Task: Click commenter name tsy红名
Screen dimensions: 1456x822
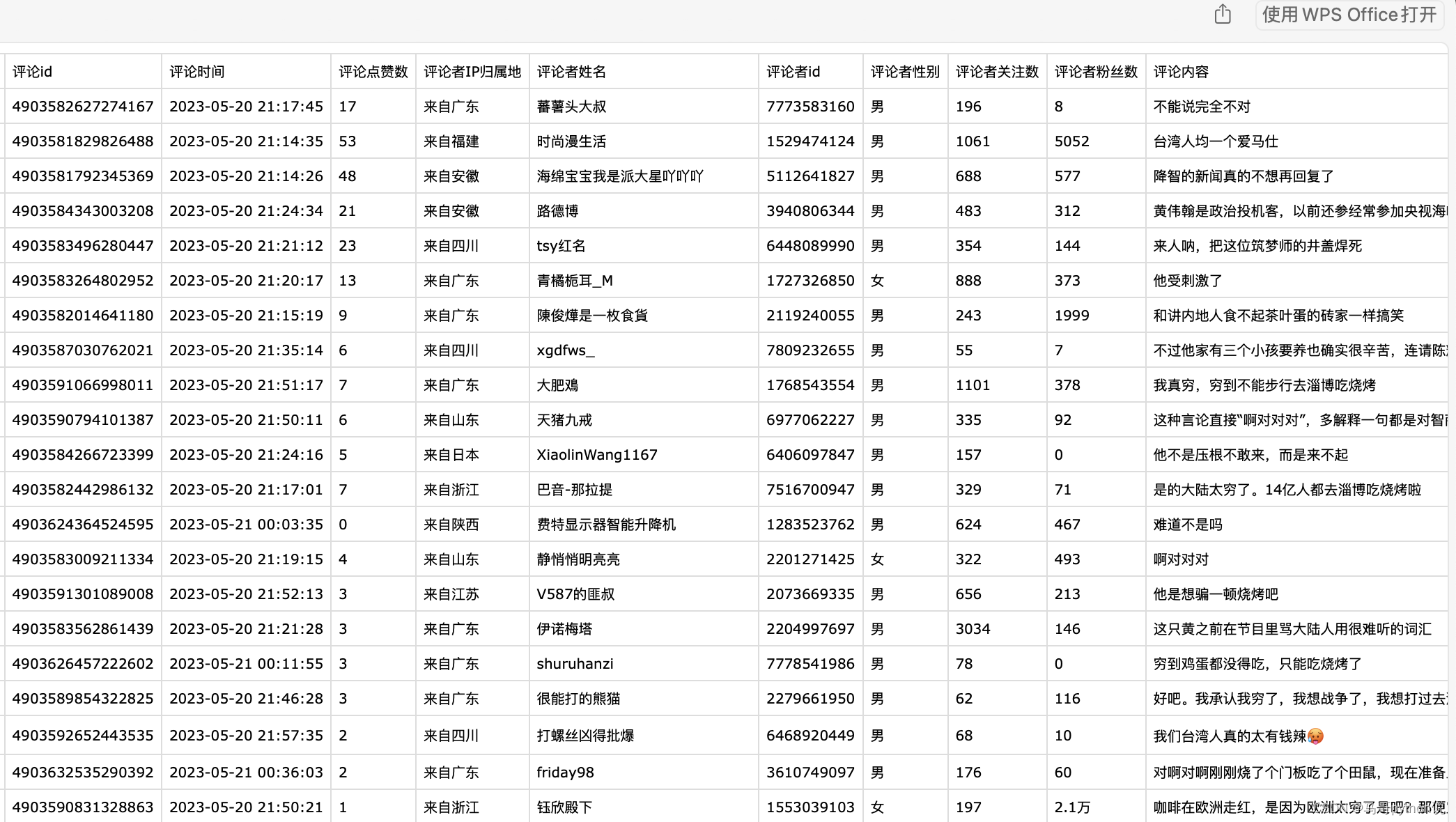Action: (561, 246)
